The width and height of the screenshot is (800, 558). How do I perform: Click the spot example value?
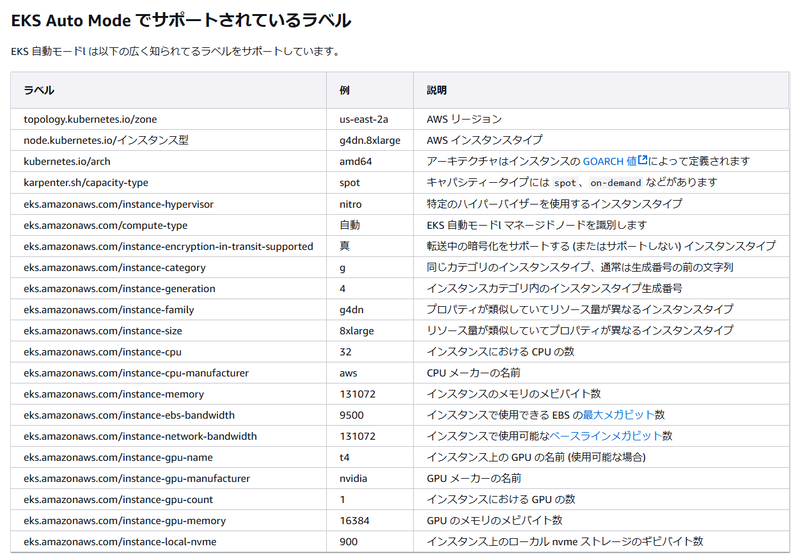coord(349,183)
